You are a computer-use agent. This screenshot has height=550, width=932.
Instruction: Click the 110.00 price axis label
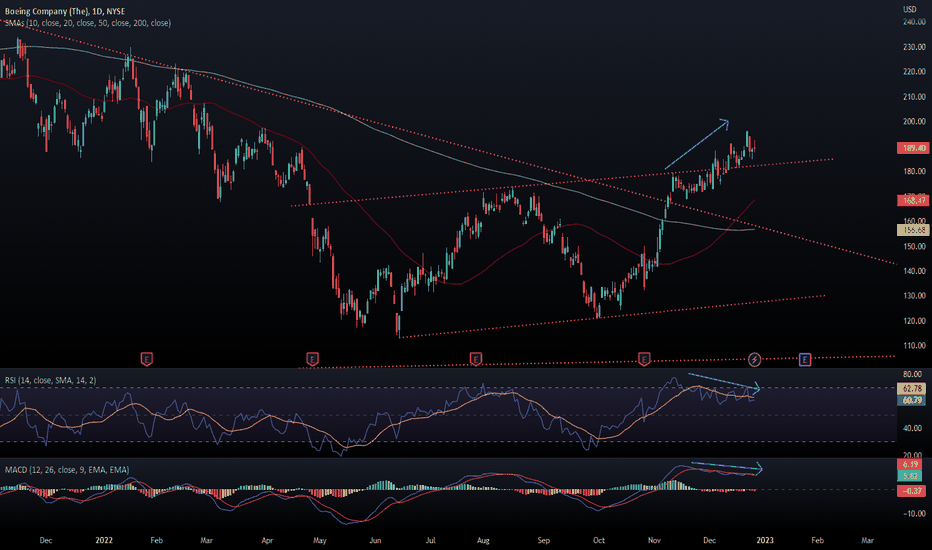[x=914, y=345]
